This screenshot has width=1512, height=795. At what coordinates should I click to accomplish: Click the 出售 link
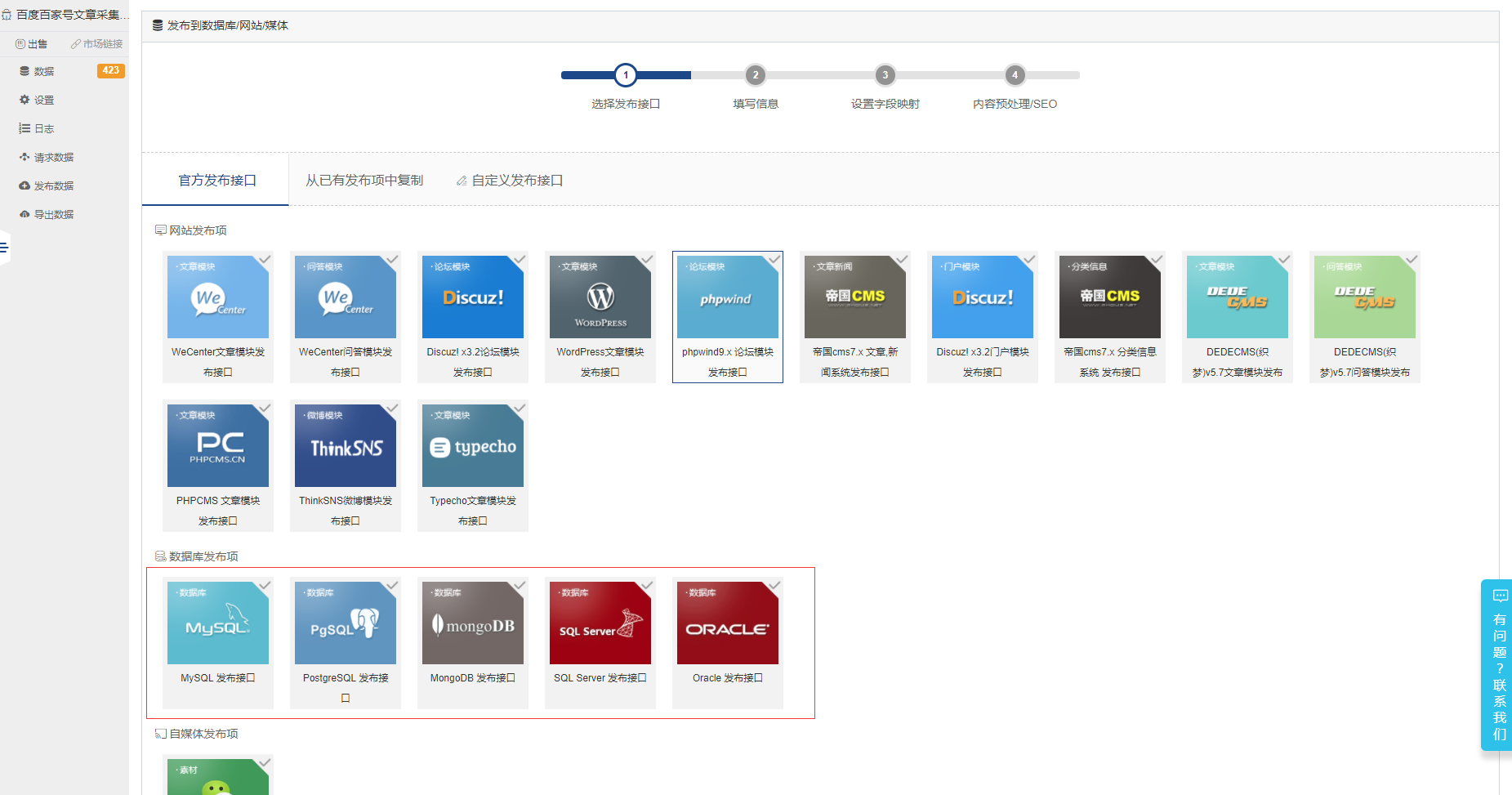[x=32, y=44]
